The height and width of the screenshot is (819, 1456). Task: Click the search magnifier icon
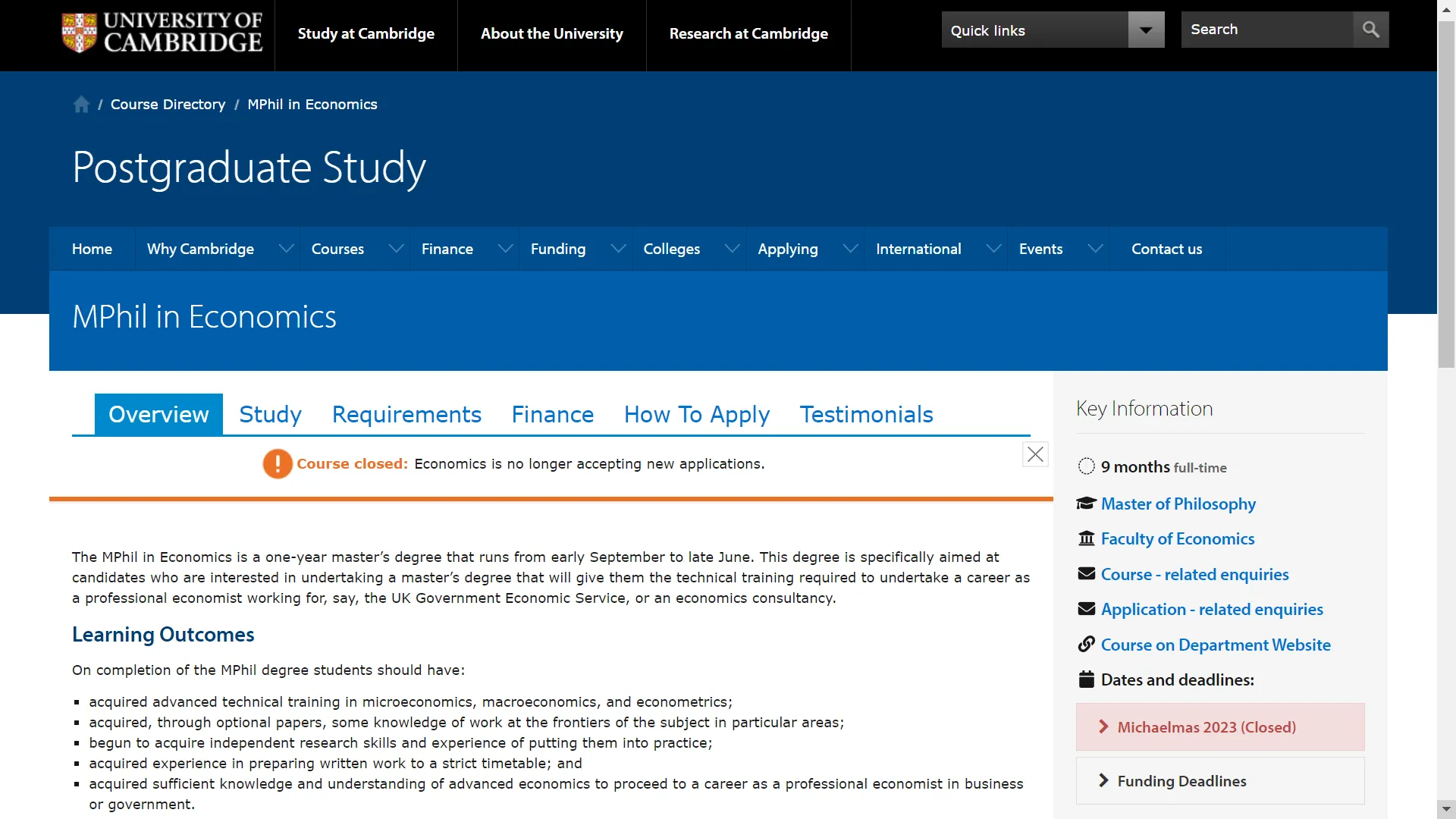click(1370, 30)
